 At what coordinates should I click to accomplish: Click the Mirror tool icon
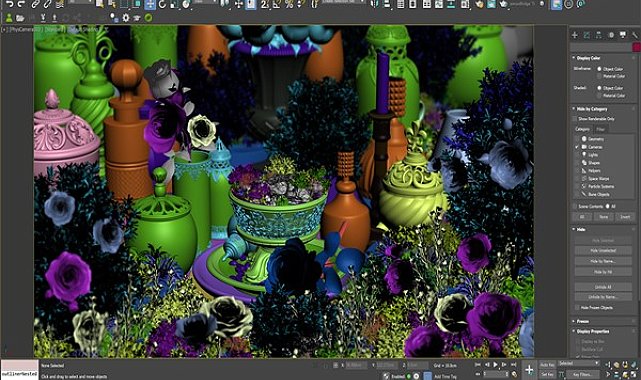374,4
